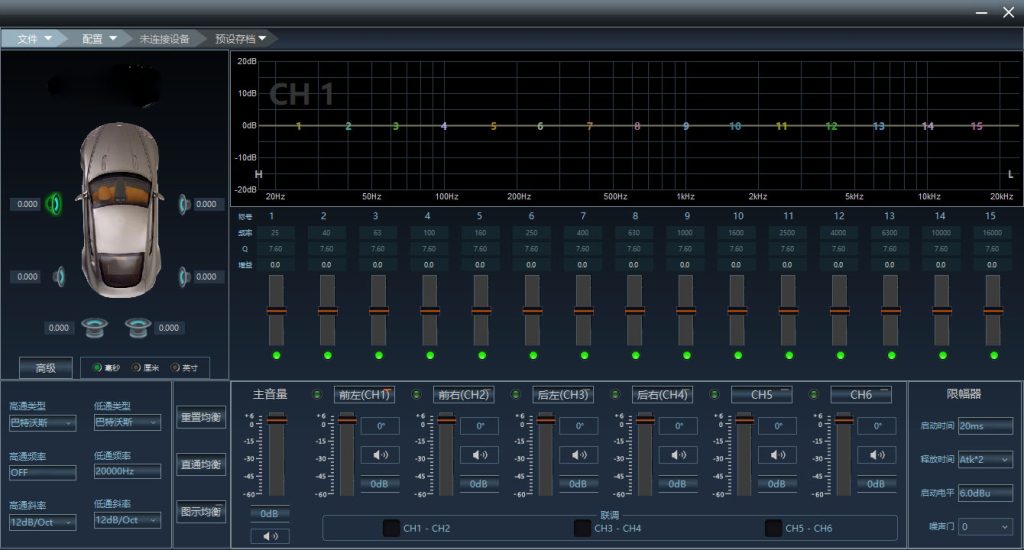Click the 重置均衡 (Reset EQ) button
The height and width of the screenshot is (550, 1024).
(x=201, y=417)
